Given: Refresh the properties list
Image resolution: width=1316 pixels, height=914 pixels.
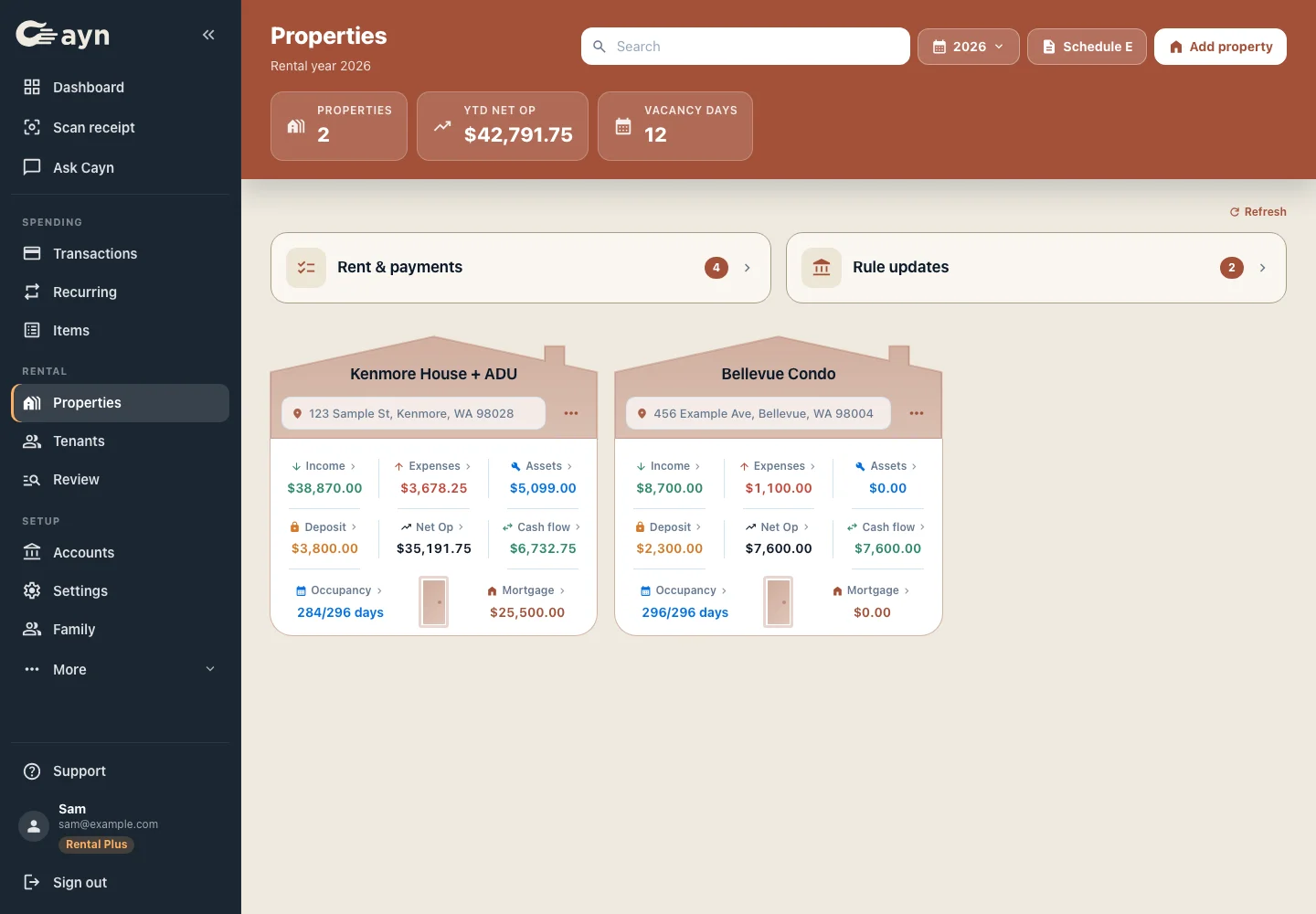Looking at the screenshot, I should point(1258,212).
